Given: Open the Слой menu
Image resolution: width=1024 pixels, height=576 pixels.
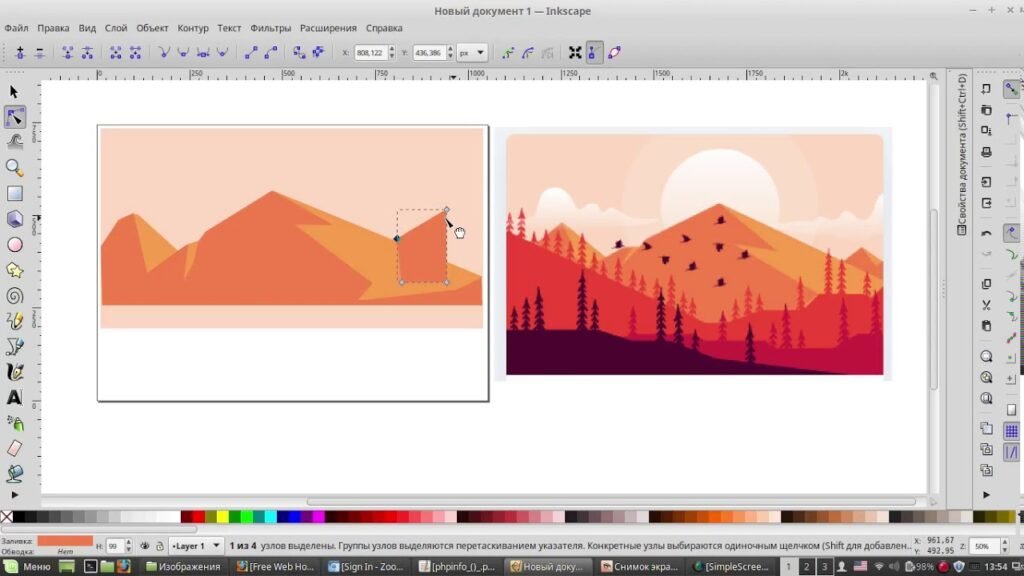Looking at the screenshot, I should click(x=116, y=28).
